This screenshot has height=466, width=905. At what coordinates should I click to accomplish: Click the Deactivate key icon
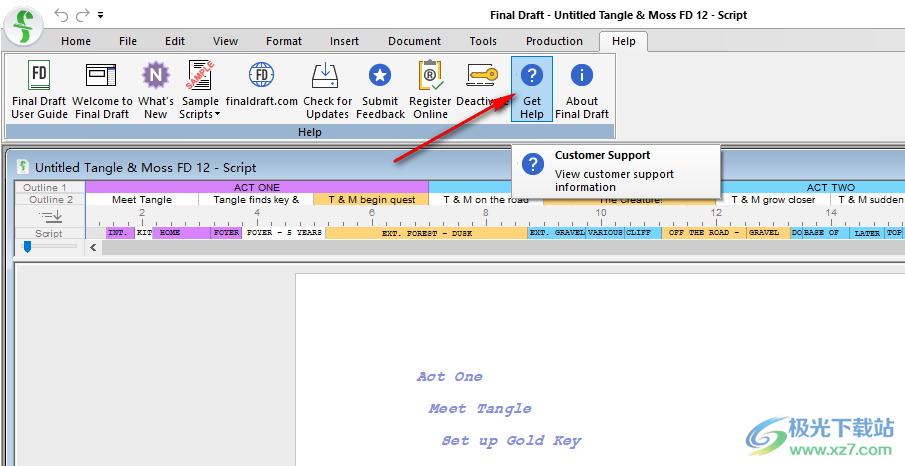pos(483,76)
